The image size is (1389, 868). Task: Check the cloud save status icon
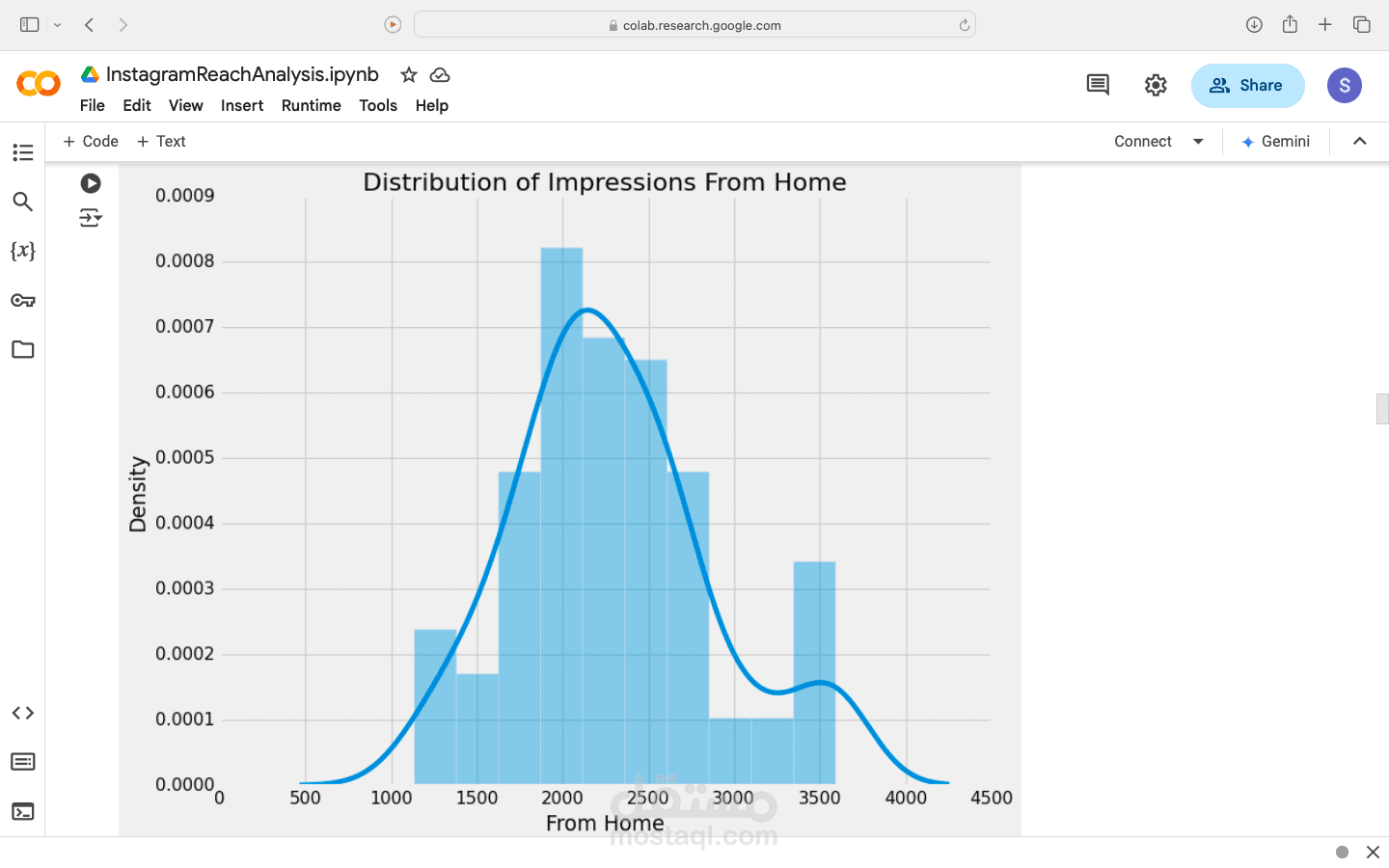(x=440, y=75)
